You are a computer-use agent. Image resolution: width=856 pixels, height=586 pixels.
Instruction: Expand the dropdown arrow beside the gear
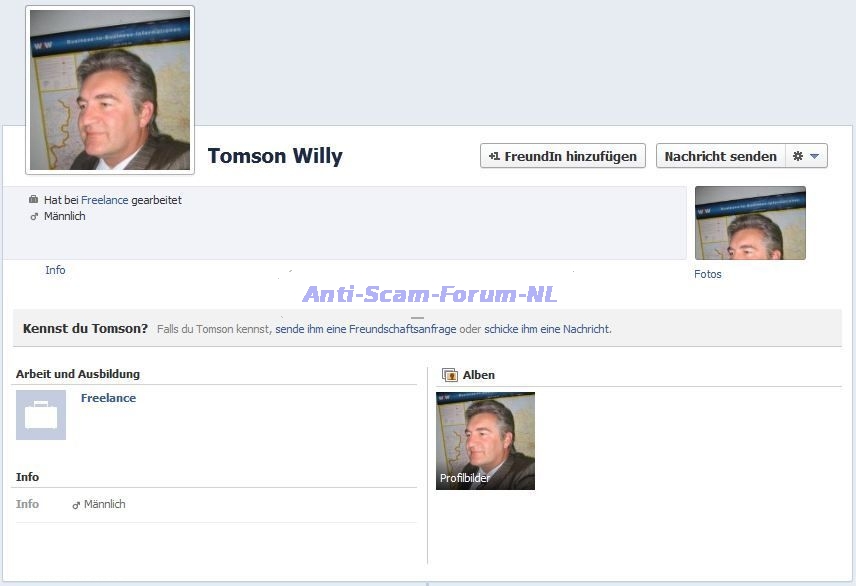(x=815, y=156)
